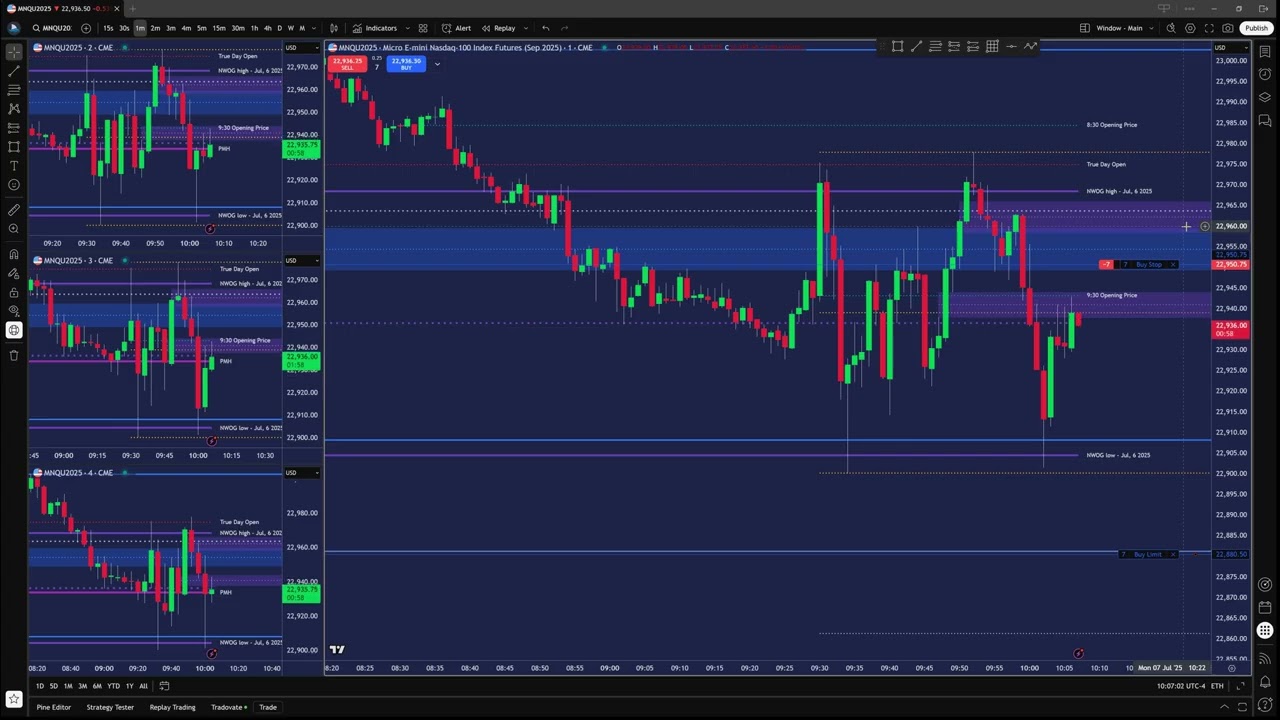Click the zigzag path tool in floating toolbar
Screen dimensions: 1280x720
coord(1030,46)
